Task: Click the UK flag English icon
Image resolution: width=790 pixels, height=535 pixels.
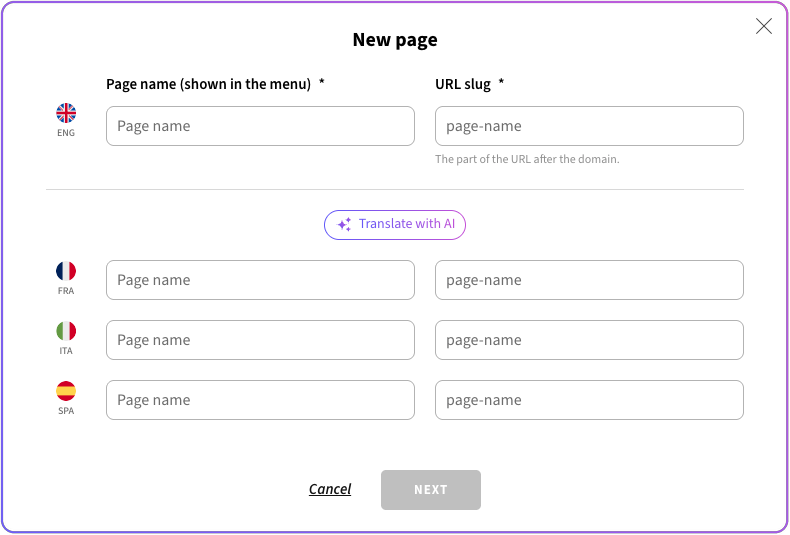Action: point(66,113)
